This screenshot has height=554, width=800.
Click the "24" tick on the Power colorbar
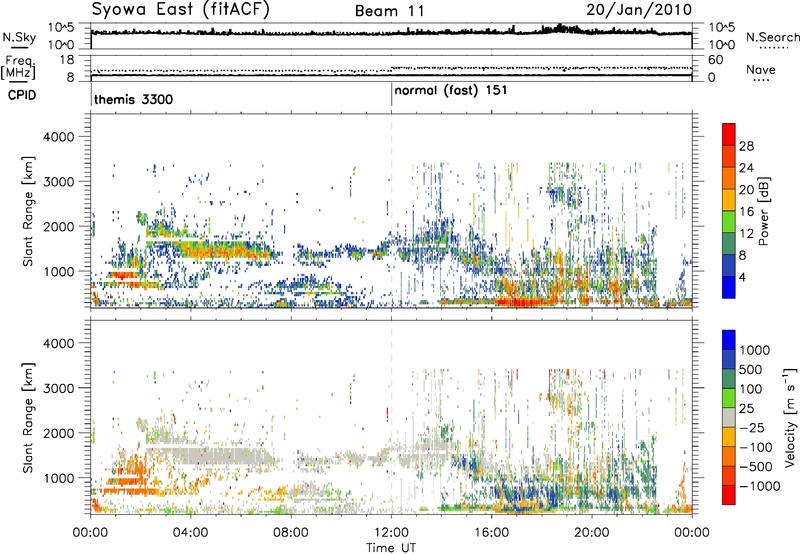click(746, 168)
